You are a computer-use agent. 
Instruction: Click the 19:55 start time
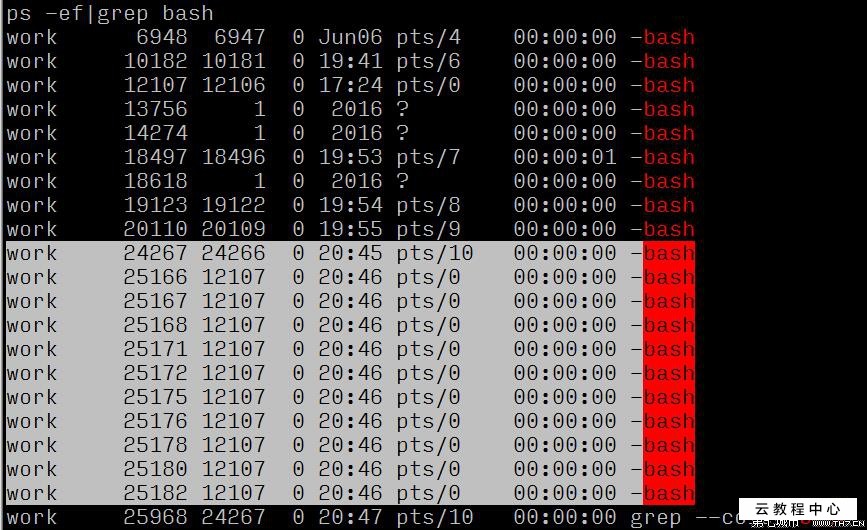pyautogui.click(x=350, y=229)
